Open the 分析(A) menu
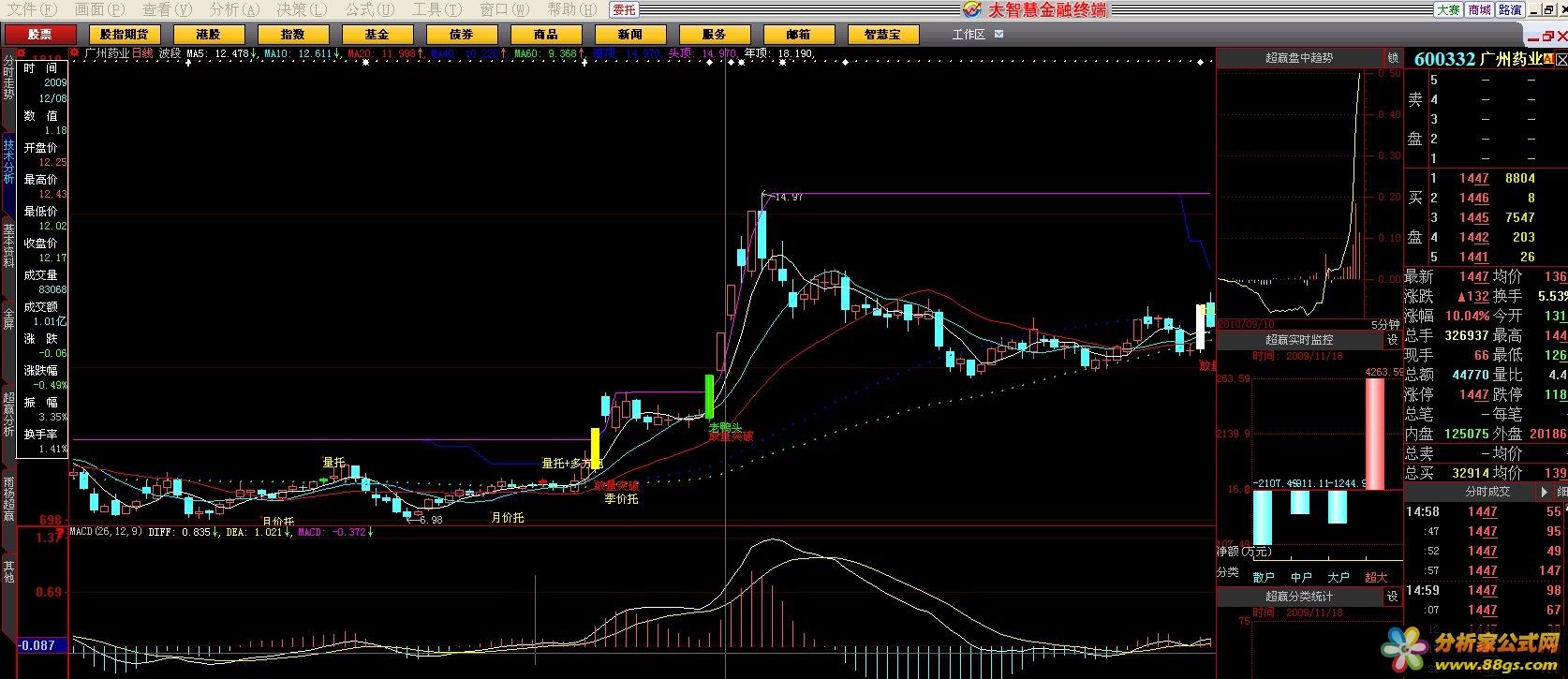The image size is (1568, 679). tap(234, 9)
